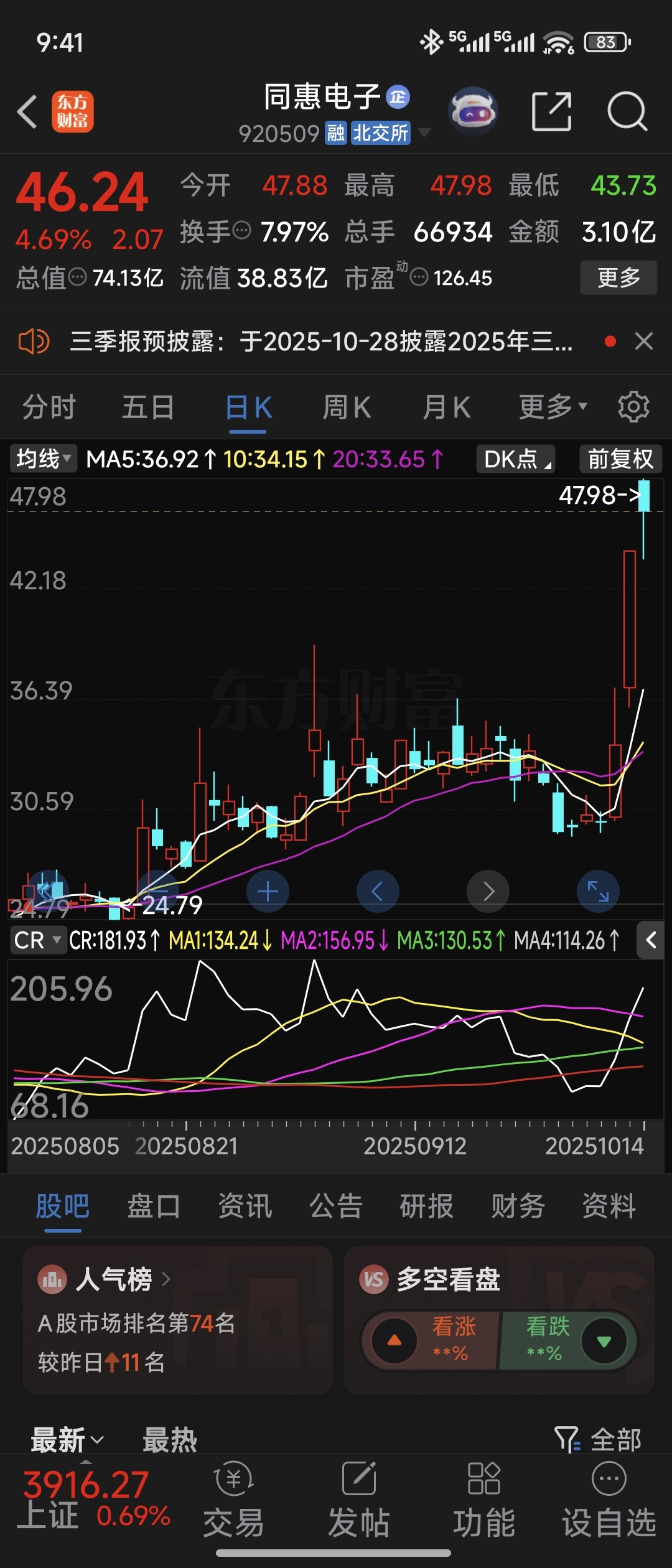Tap the MA5:36.92 moving average value
Image resolution: width=672 pixels, height=1568 pixels.
point(151,459)
